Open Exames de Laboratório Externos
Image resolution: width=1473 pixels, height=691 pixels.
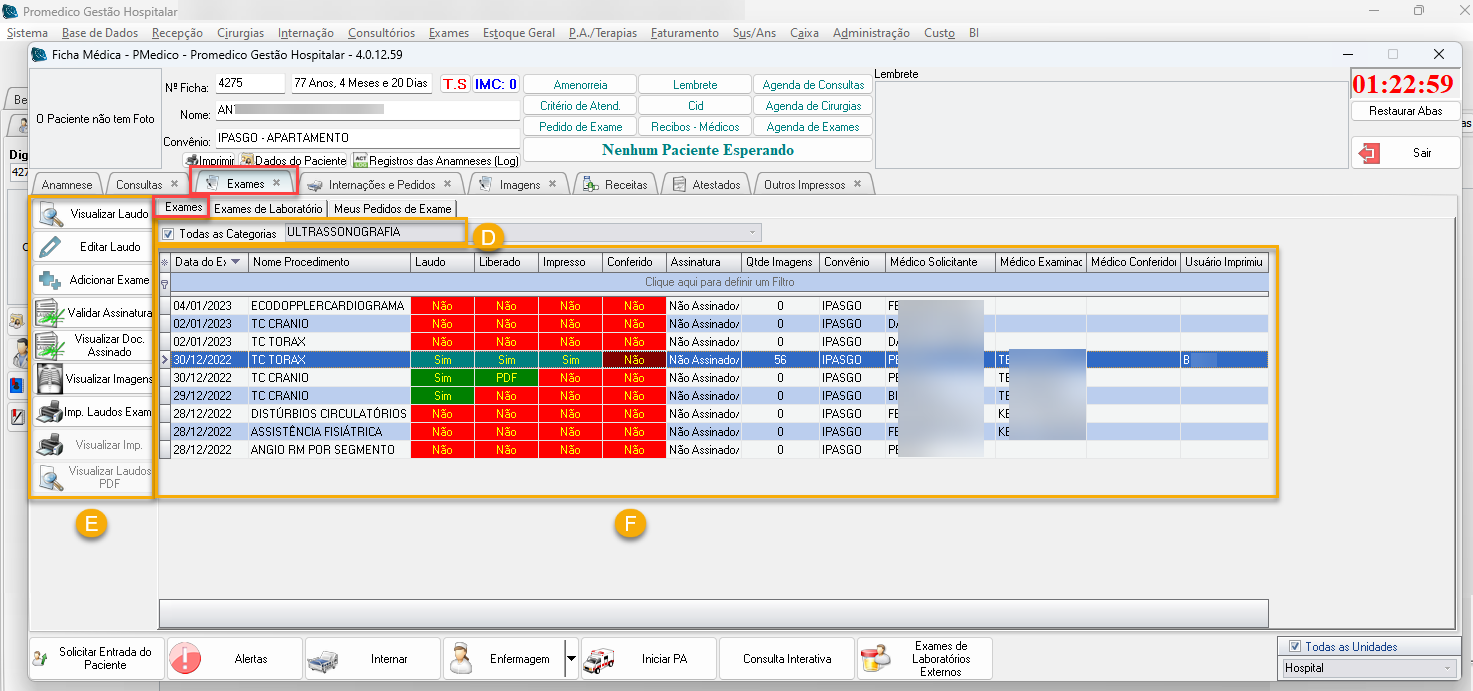coord(924,659)
